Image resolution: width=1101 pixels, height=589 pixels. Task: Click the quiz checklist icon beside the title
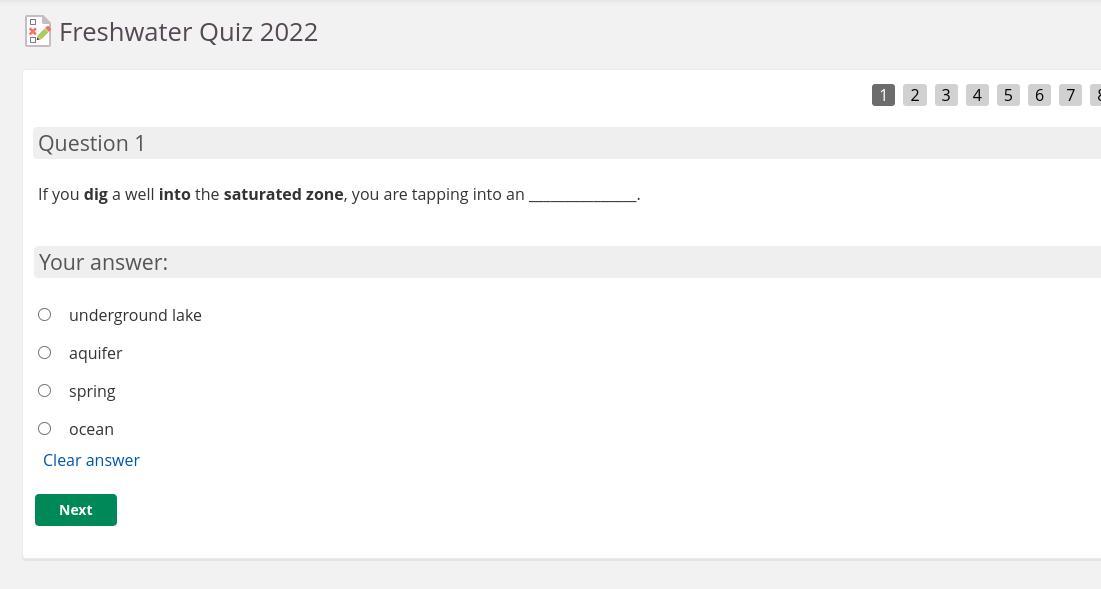pos(38,31)
